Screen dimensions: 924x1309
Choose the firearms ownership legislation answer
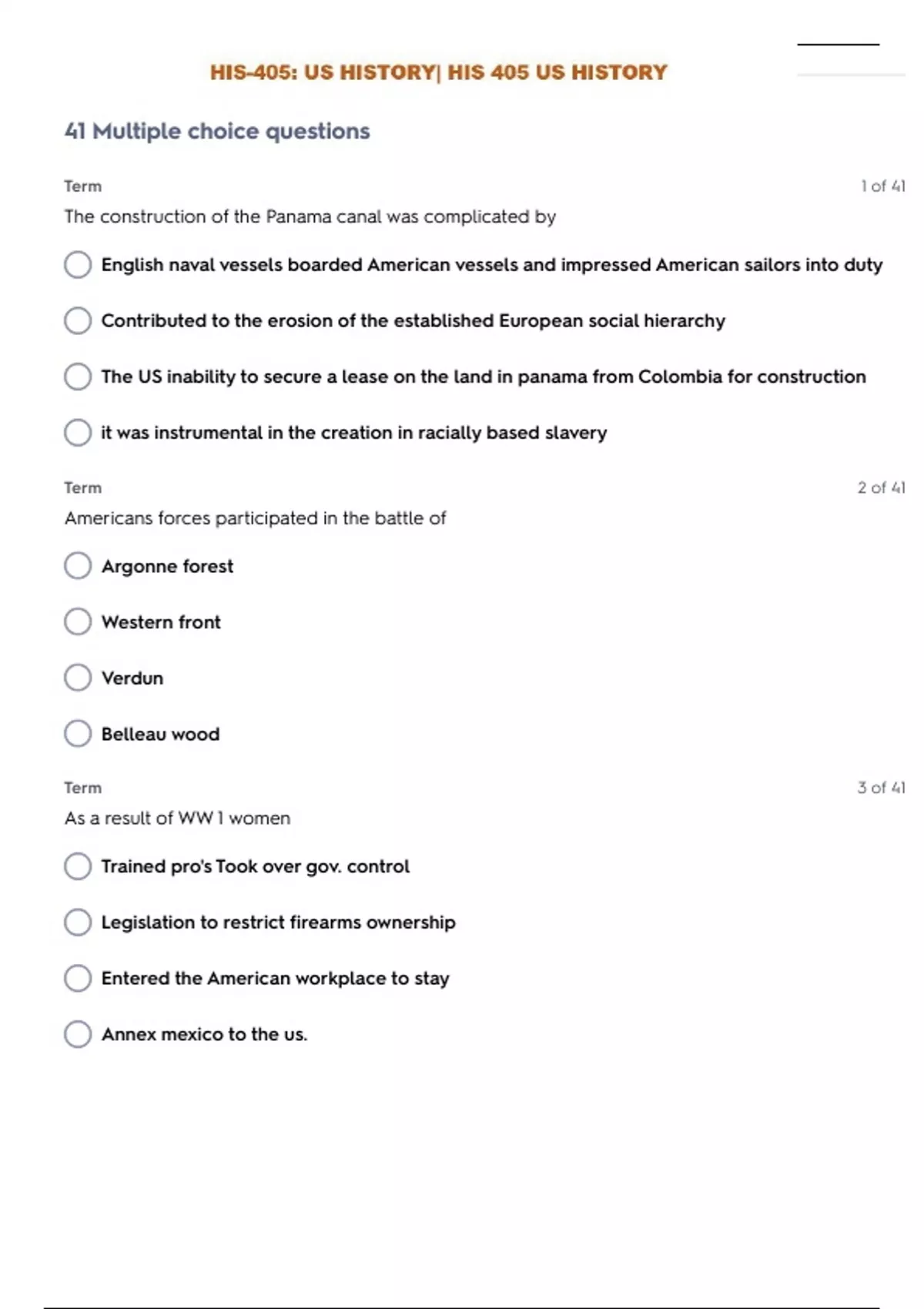(78, 922)
